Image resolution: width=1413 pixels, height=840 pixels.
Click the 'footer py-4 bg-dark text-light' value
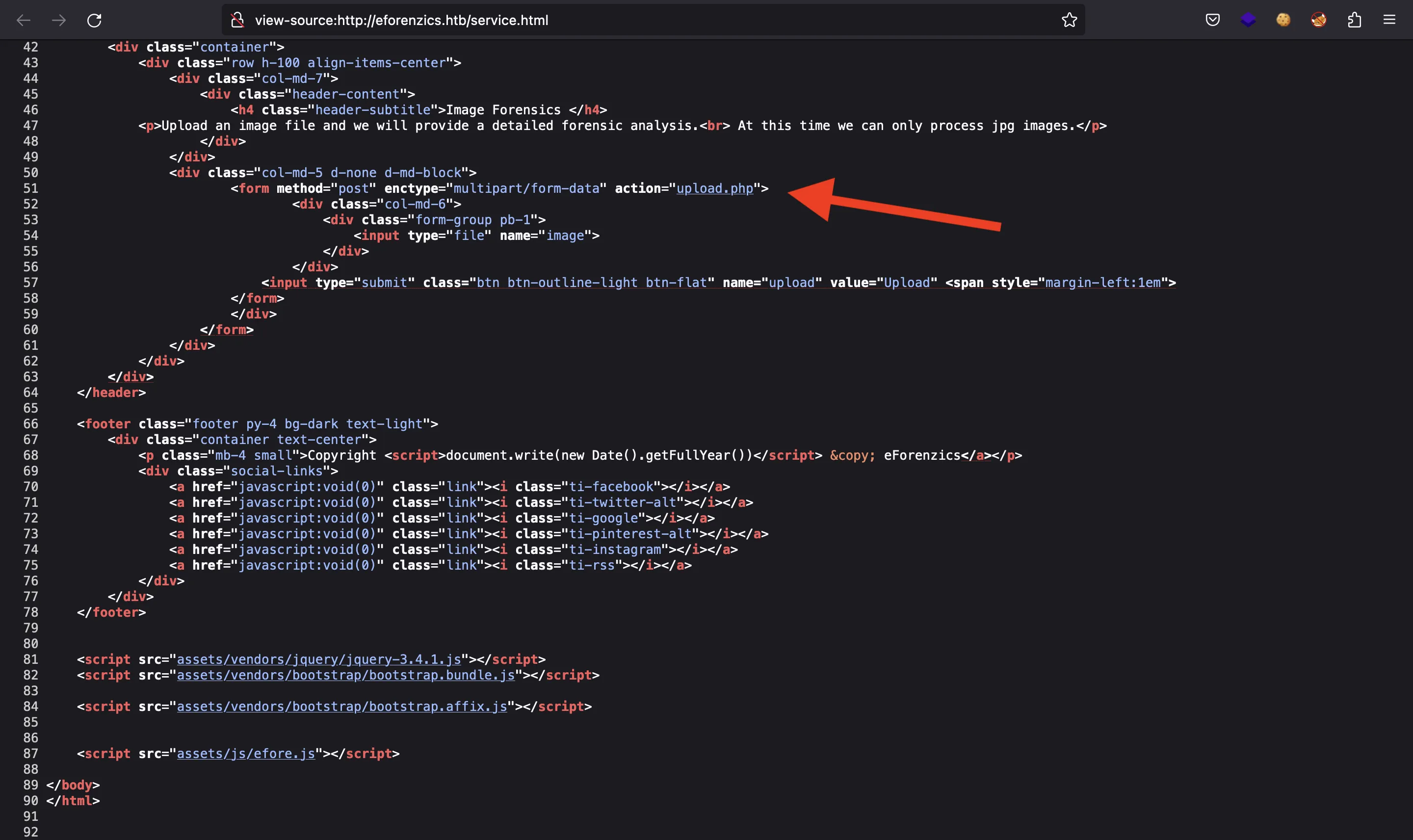point(307,424)
